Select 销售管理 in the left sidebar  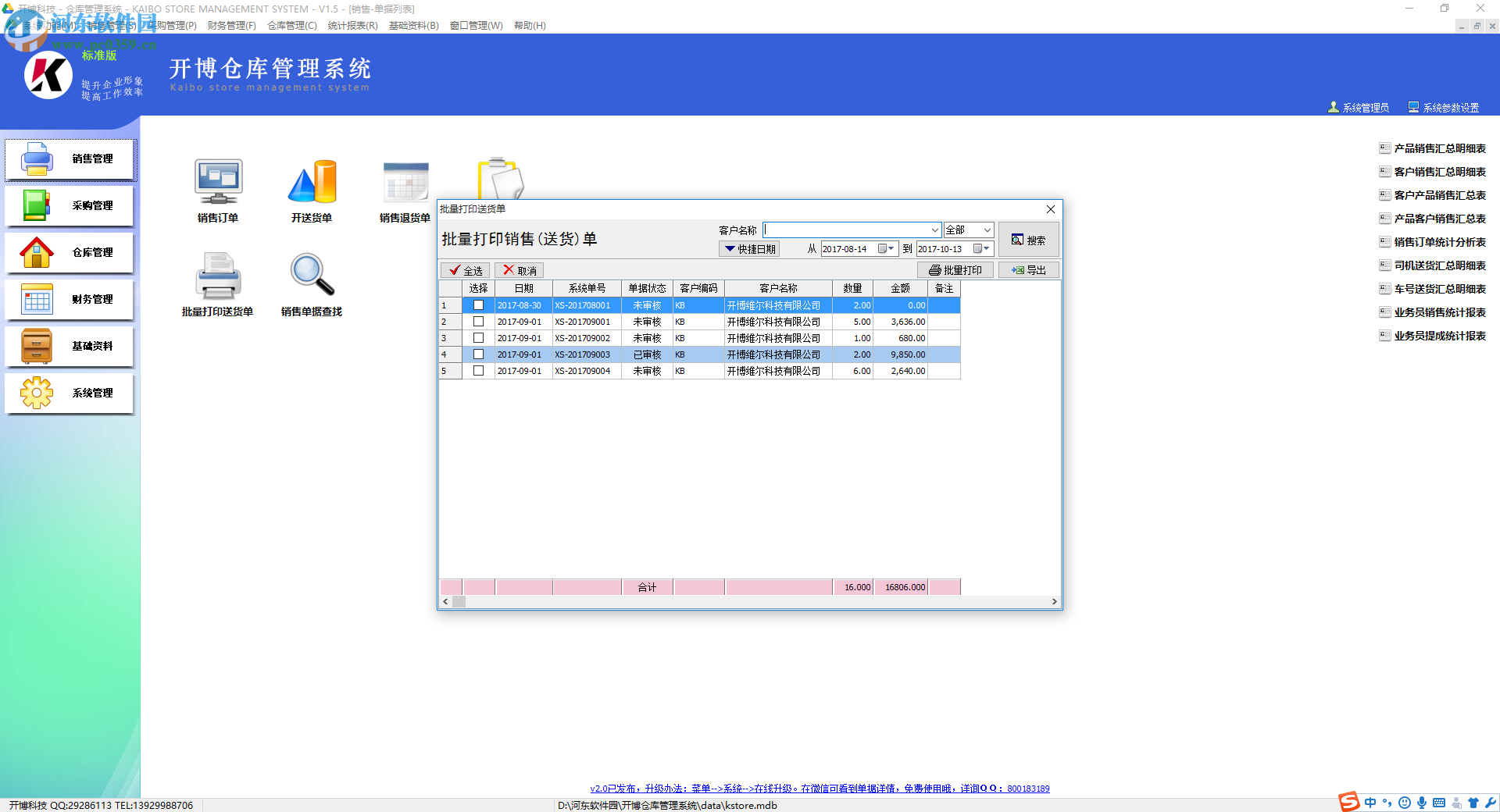tap(70, 159)
